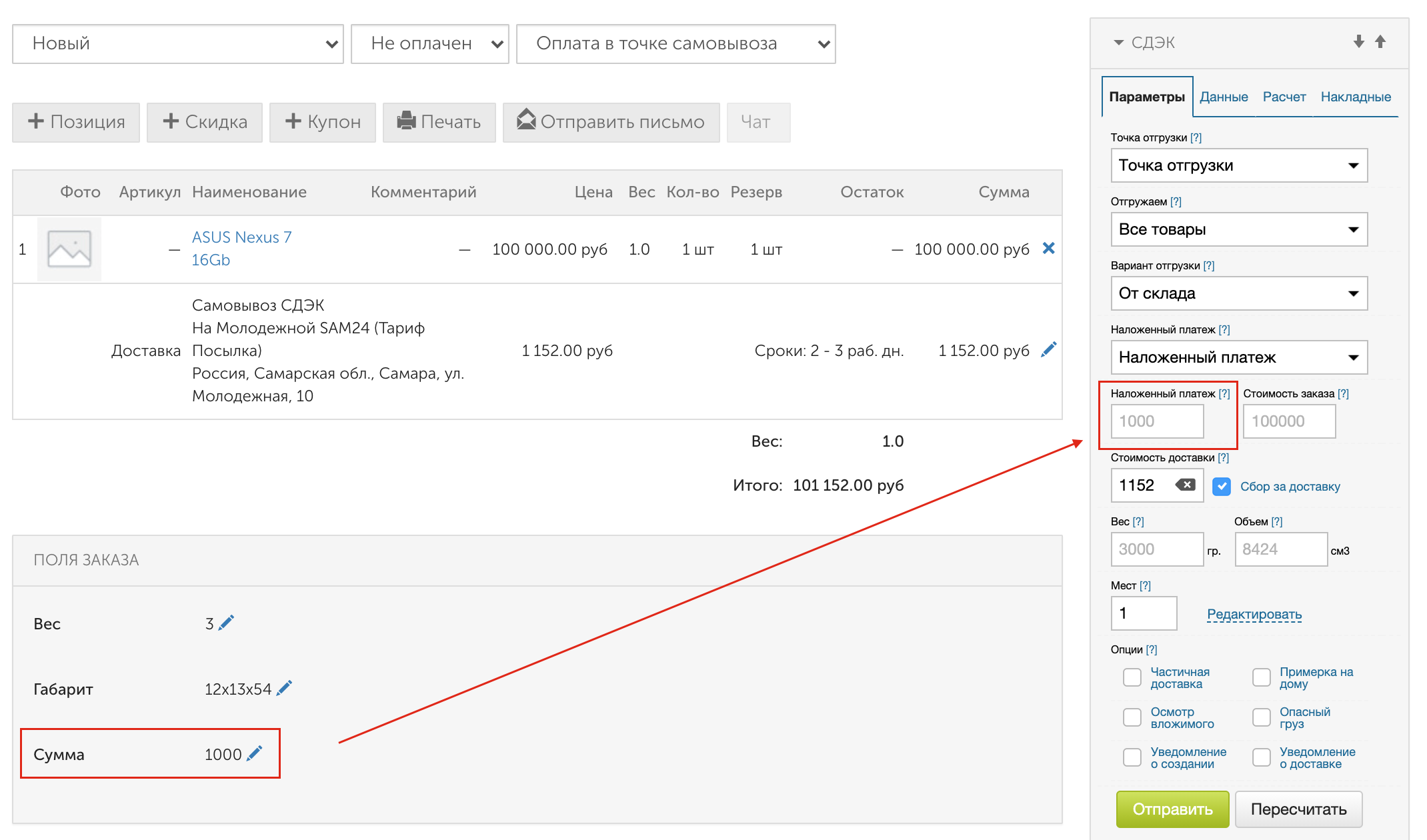Clear delivery cost 1152 with backspace icon
This screenshot has height=840, width=1427.
(1185, 485)
